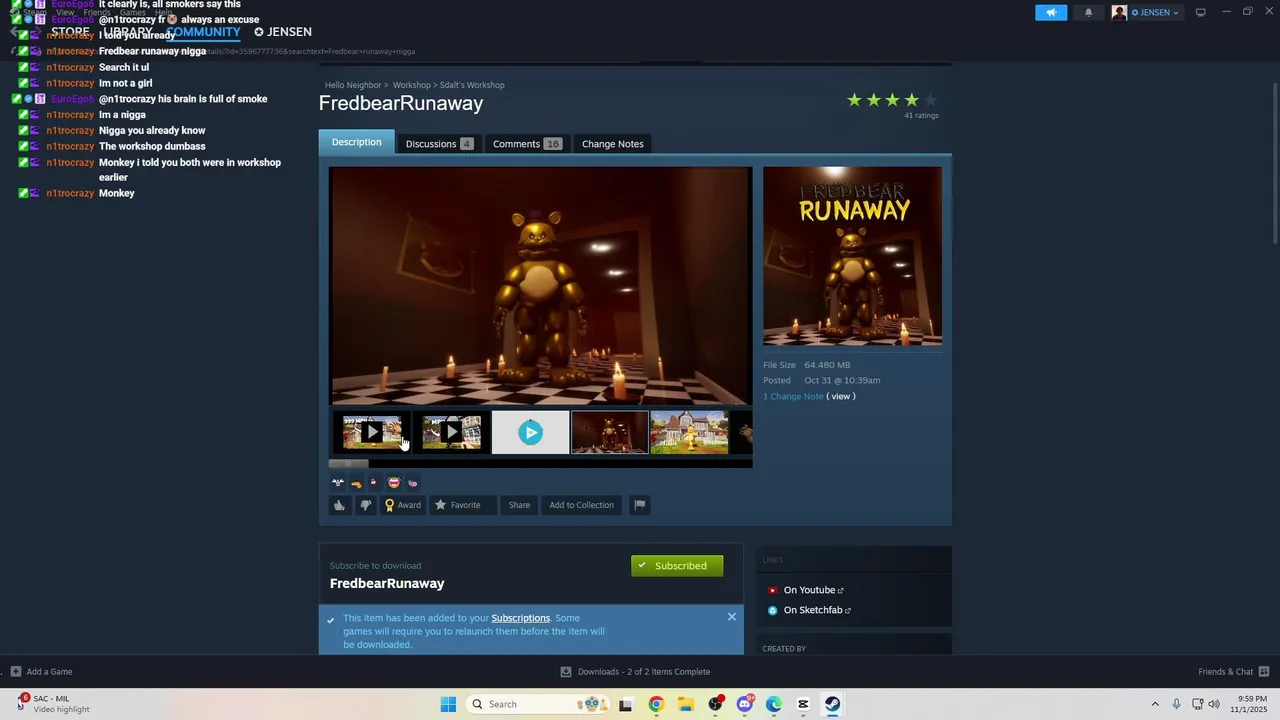Play the first video thumbnail

tap(372, 432)
